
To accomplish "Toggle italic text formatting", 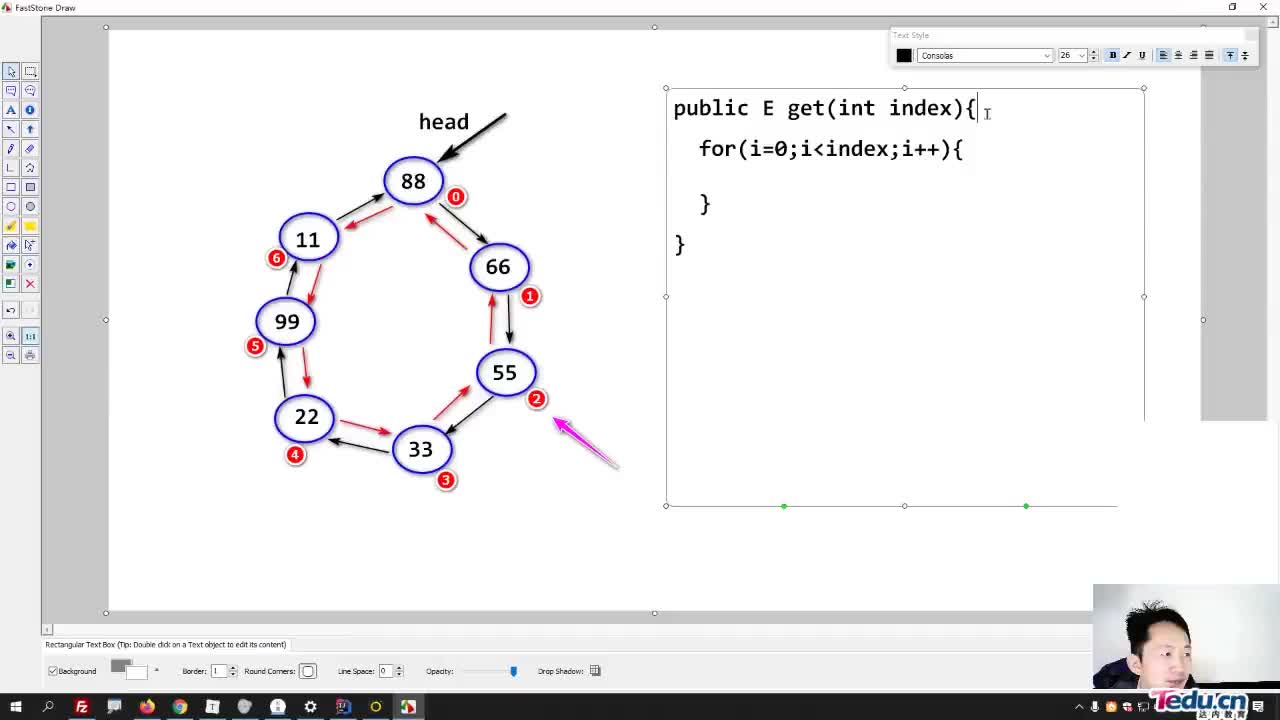I will click(x=1127, y=55).
